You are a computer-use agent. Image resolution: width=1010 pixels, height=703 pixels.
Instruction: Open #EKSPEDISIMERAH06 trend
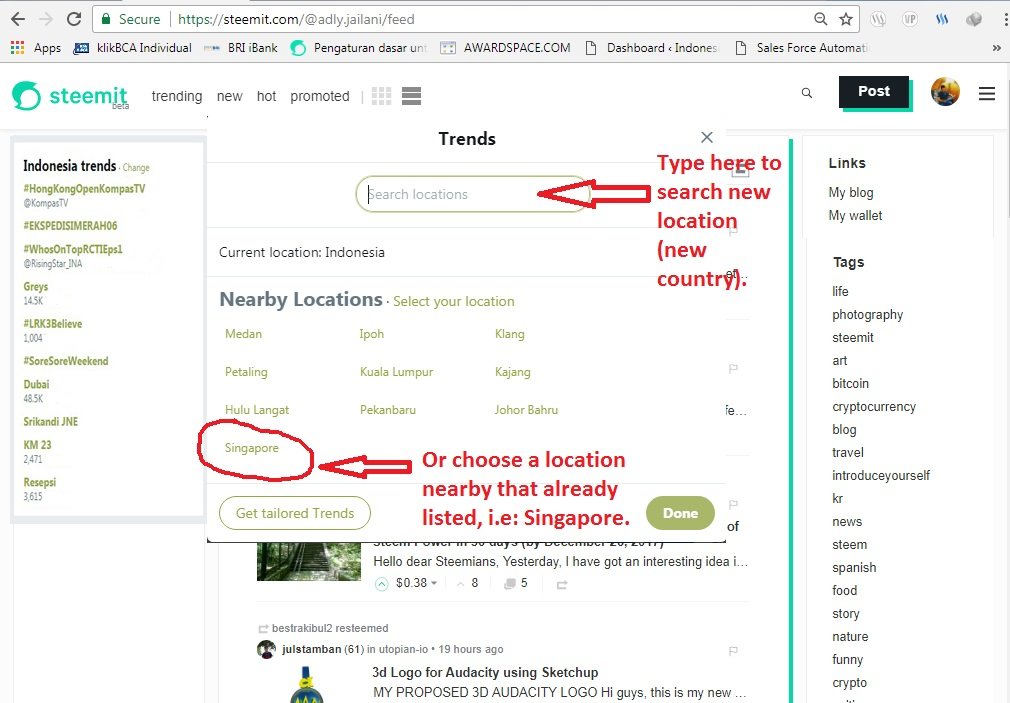(70, 226)
